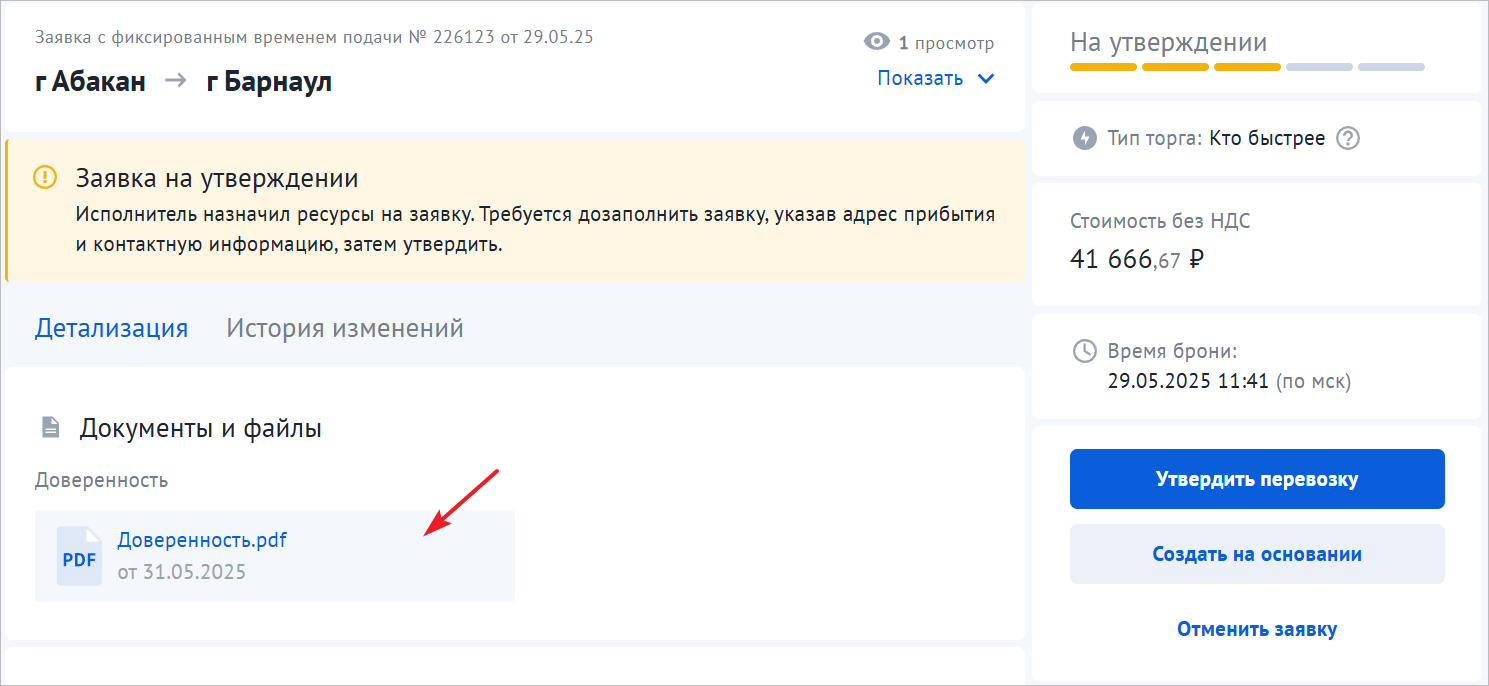This screenshot has width=1489, height=686.
Task: Click the На утверждении status title
Action: pyautogui.click(x=1168, y=42)
